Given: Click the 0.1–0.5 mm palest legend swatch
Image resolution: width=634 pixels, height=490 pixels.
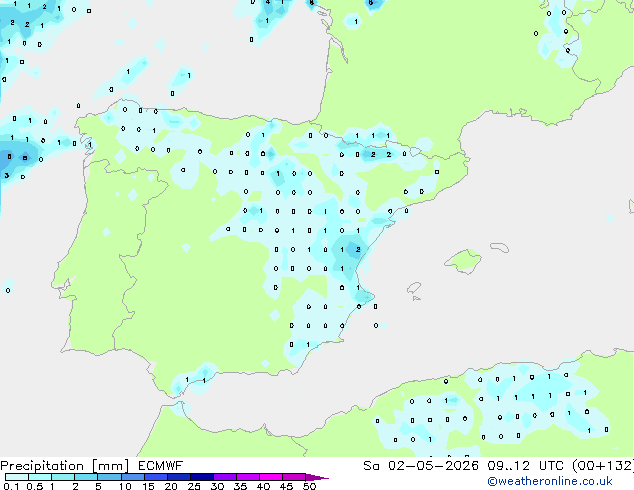Looking at the screenshot, I should tap(17, 477).
